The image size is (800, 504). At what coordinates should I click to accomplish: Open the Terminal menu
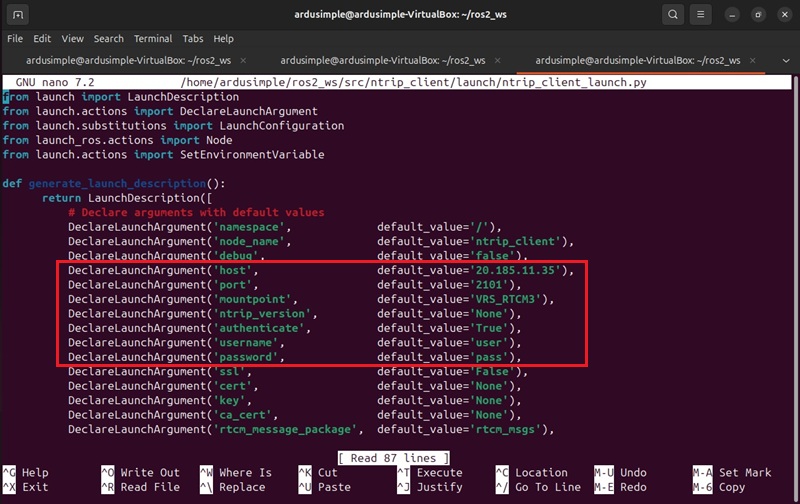(153, 38)
